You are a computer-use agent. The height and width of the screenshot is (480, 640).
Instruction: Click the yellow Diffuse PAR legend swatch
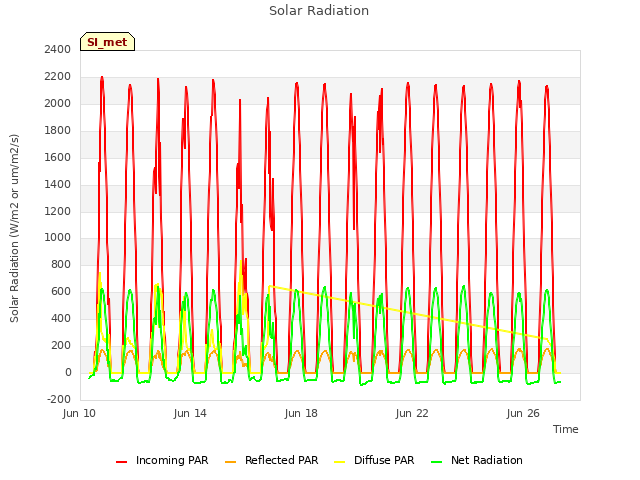coord(340,462)
